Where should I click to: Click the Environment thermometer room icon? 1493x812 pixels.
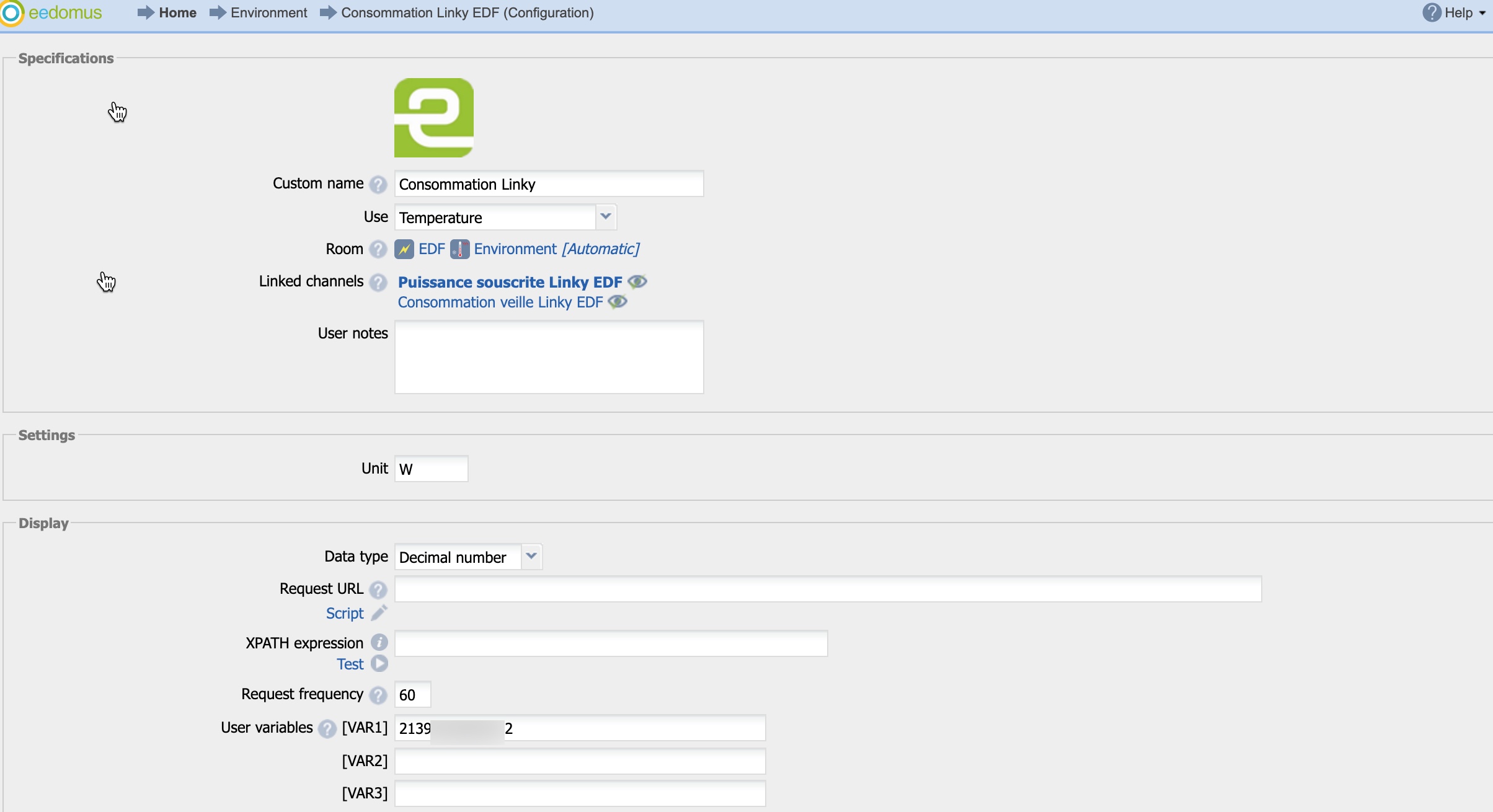[x=459, y=249]
